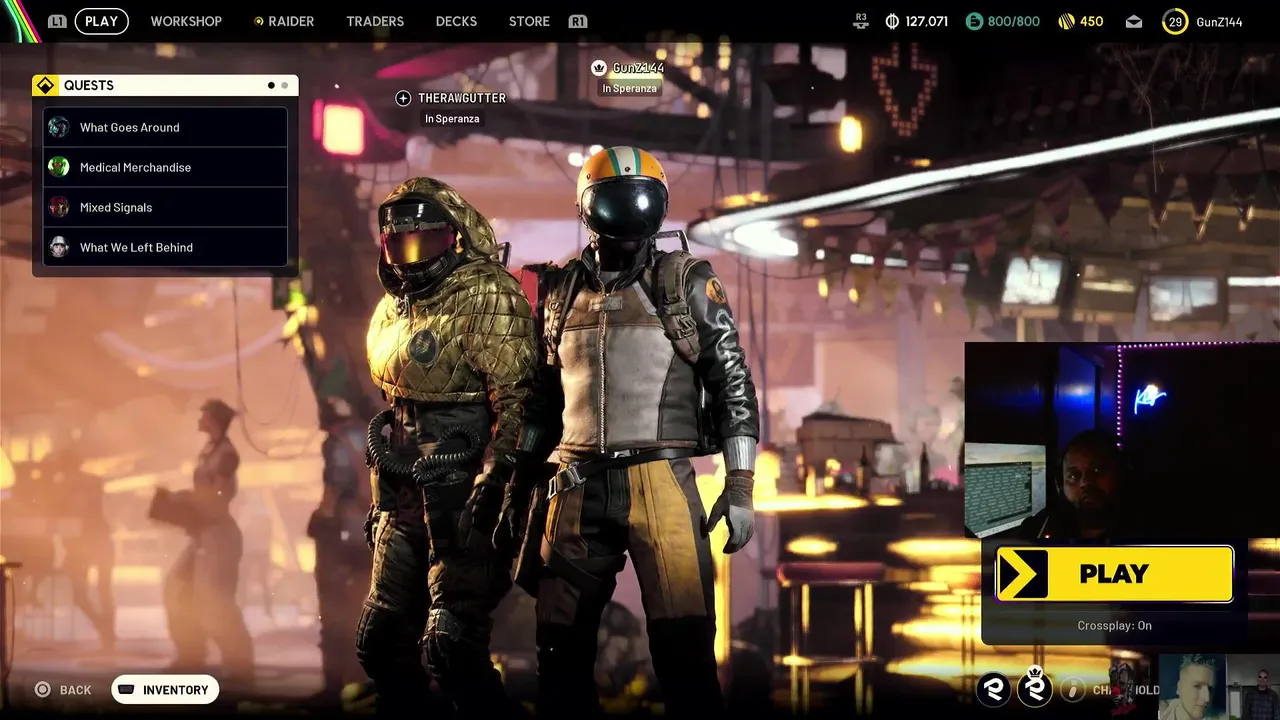
Task: Select the PLAY tab in top navigation
Action: click(x=101, y=21)
